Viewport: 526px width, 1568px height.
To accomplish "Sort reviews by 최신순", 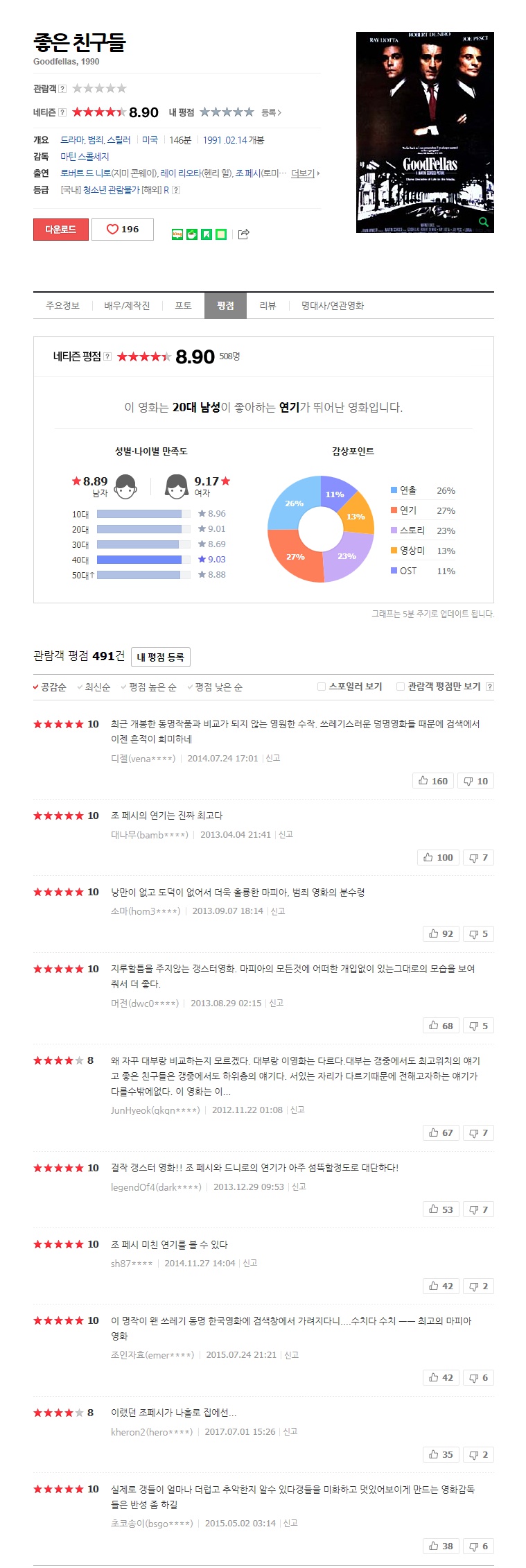I will click(94, 687).
